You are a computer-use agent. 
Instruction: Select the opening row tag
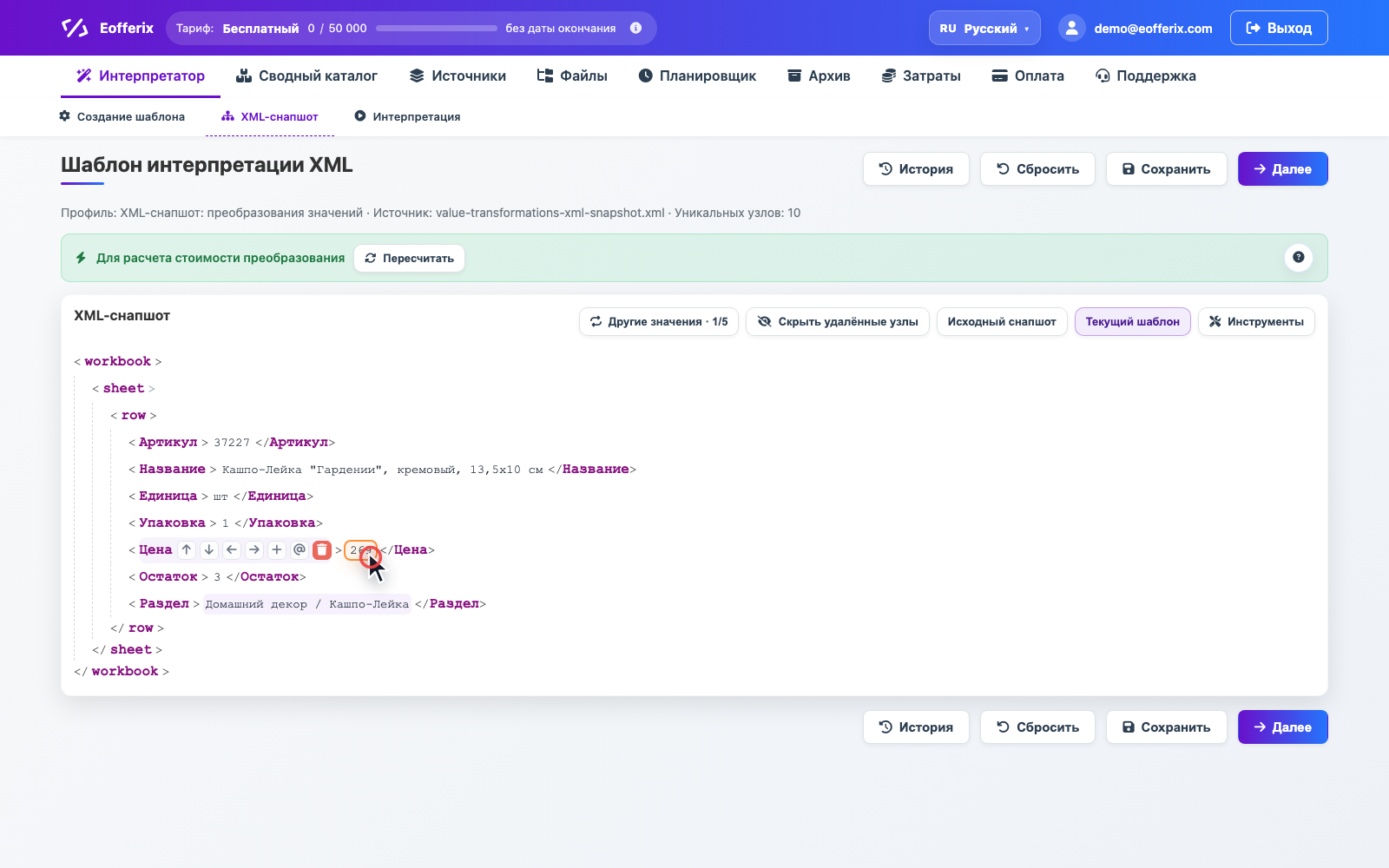[134, 415]
